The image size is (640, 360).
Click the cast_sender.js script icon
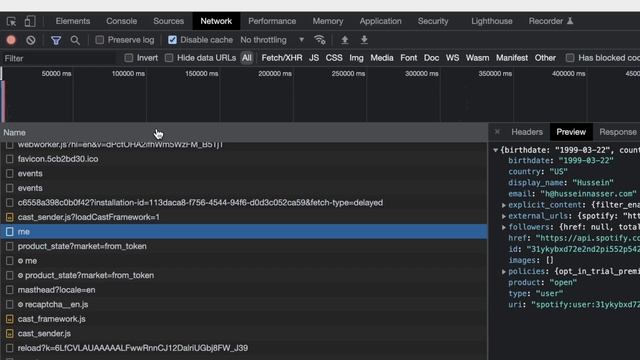[9, 333]
